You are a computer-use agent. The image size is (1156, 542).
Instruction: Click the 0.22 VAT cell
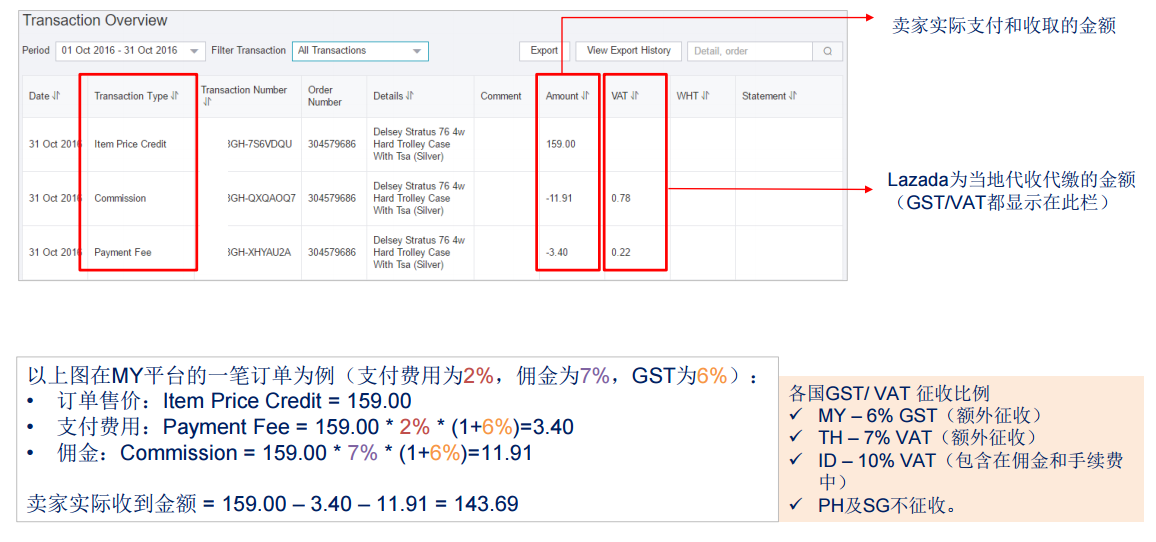coord(620,252)
